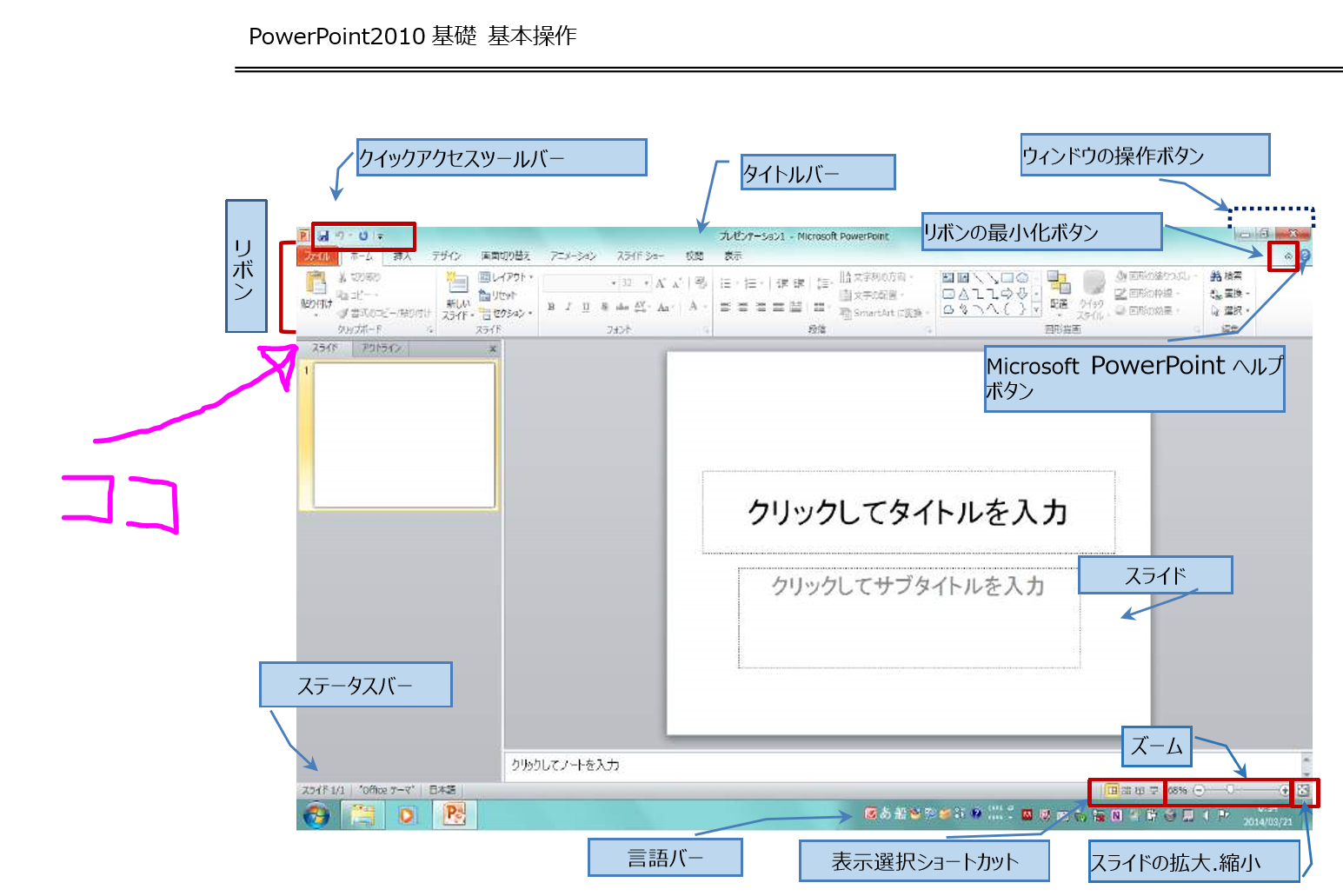Toggle Bold formatting
This screenshot has height=896, width=1343.
(551, 307)
